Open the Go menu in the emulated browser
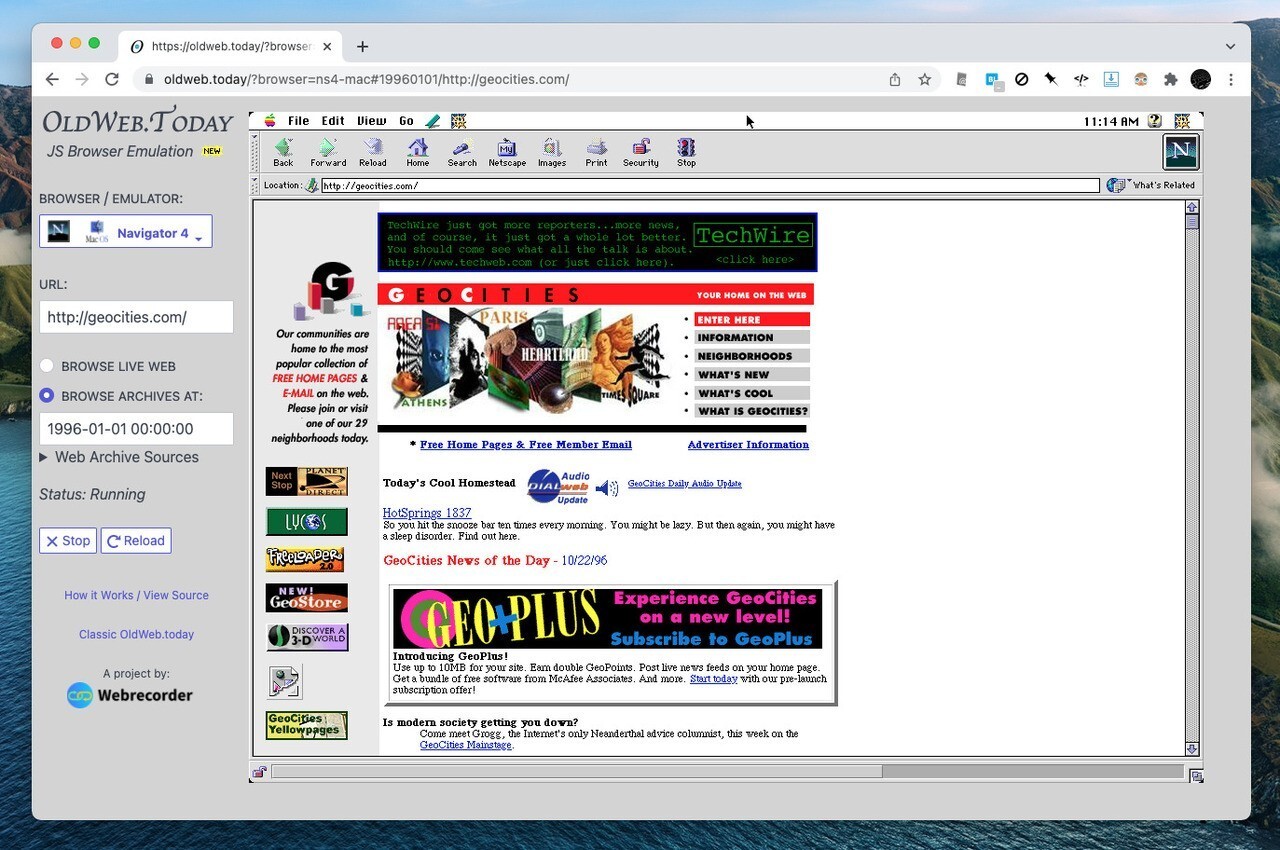 pos(406,120)
